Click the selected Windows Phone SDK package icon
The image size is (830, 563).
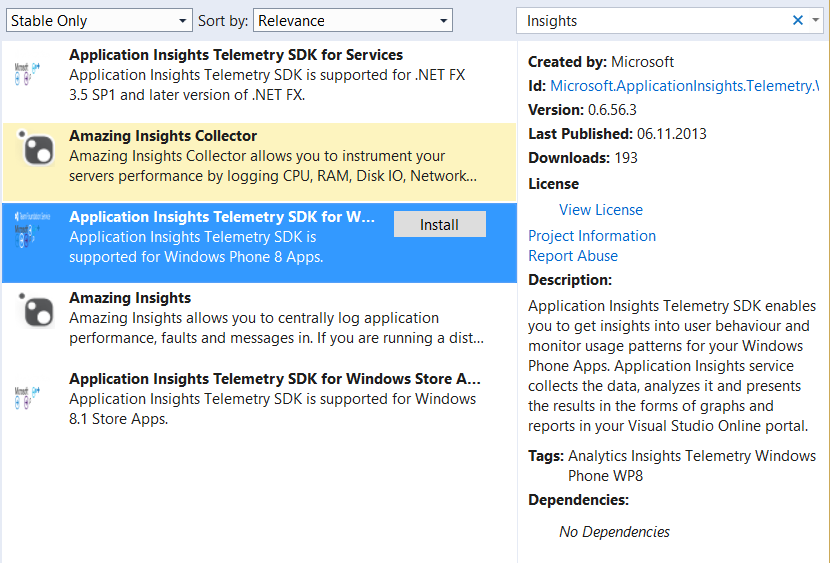coord(28,232)
